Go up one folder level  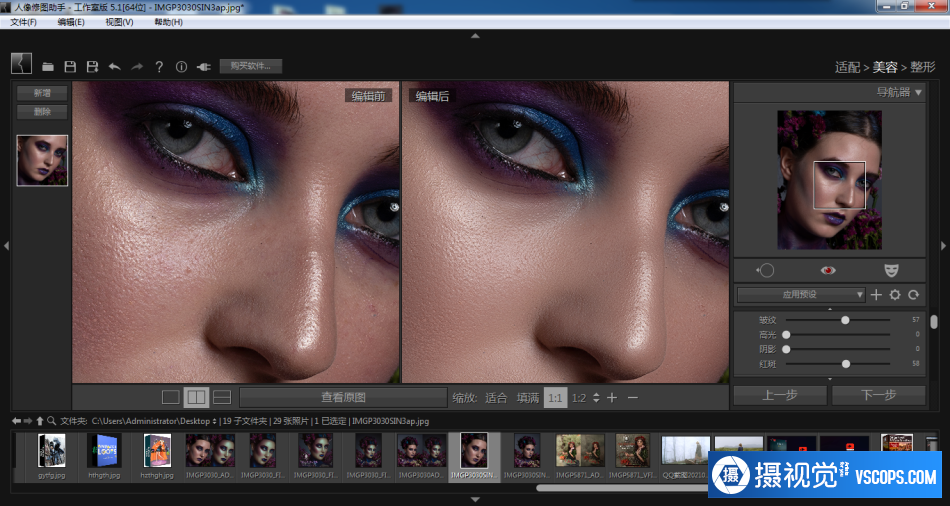click(39, 421)
